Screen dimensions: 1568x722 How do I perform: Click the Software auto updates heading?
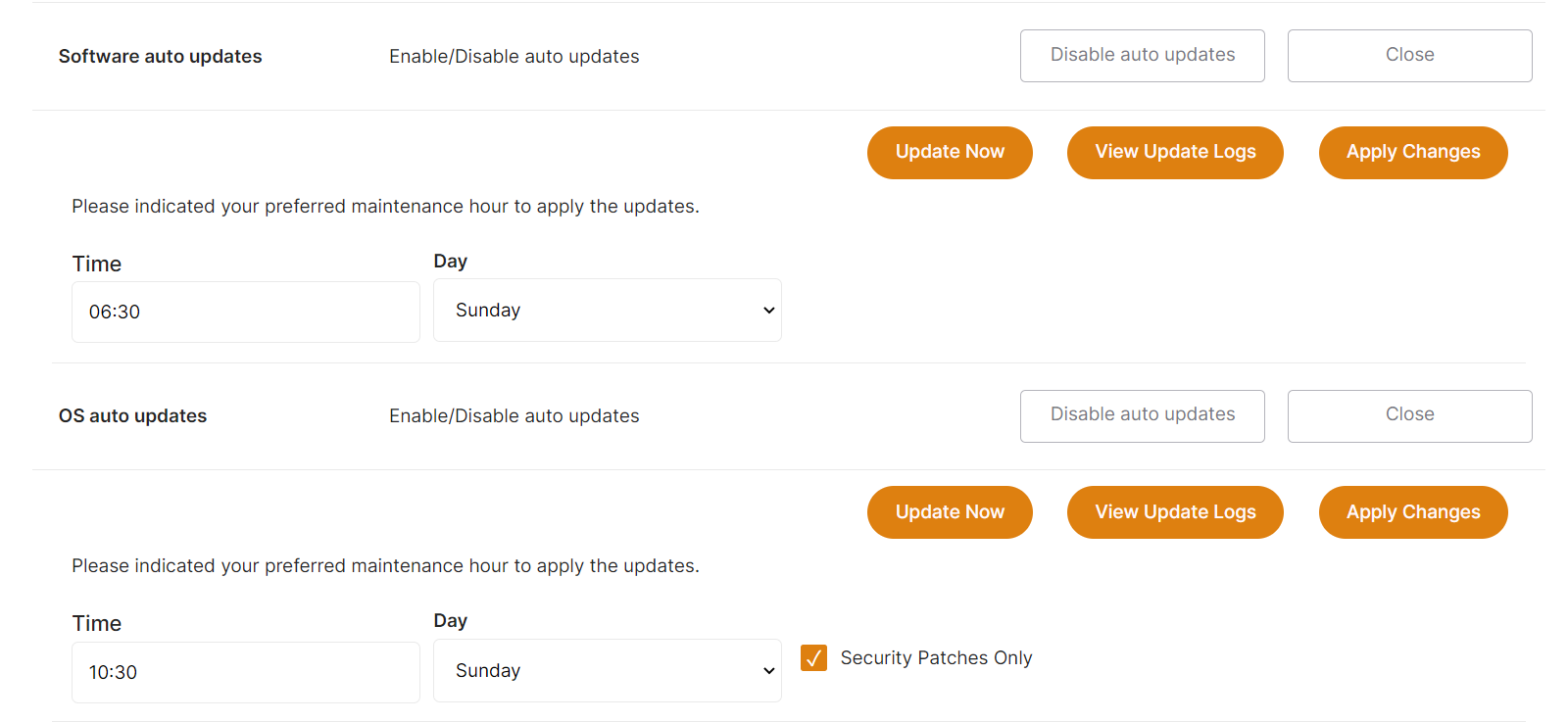pos(160,57)
